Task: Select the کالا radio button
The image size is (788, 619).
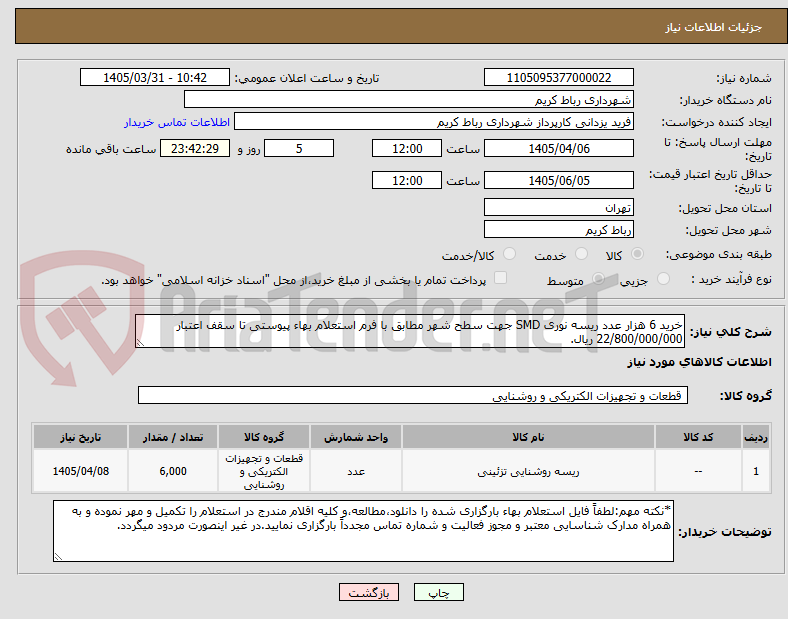Action: coord(637,254)
